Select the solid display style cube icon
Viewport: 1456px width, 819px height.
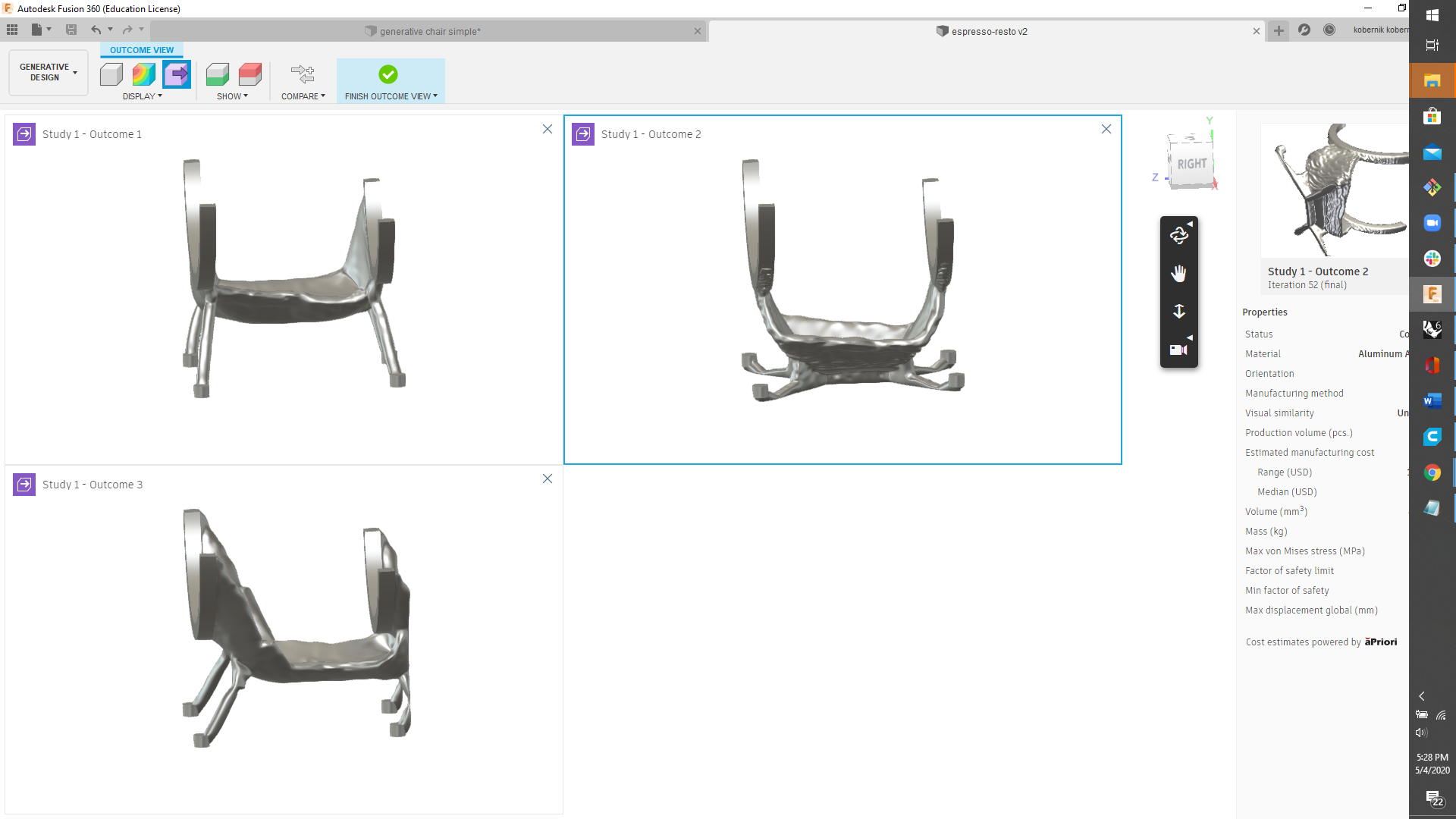pos(111,74)
